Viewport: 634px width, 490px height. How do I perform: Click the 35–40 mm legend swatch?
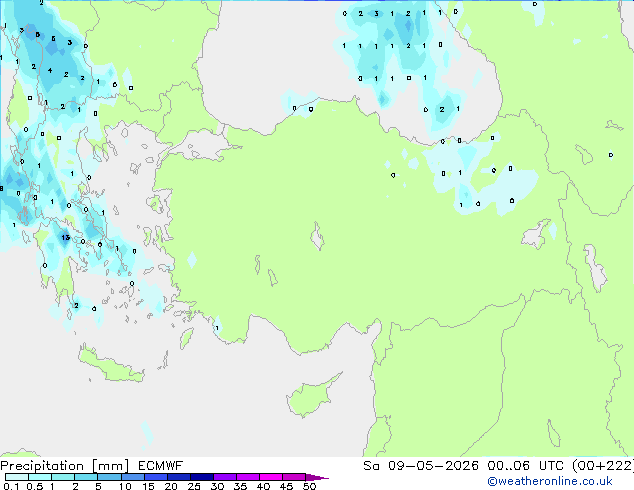point(248,477)
